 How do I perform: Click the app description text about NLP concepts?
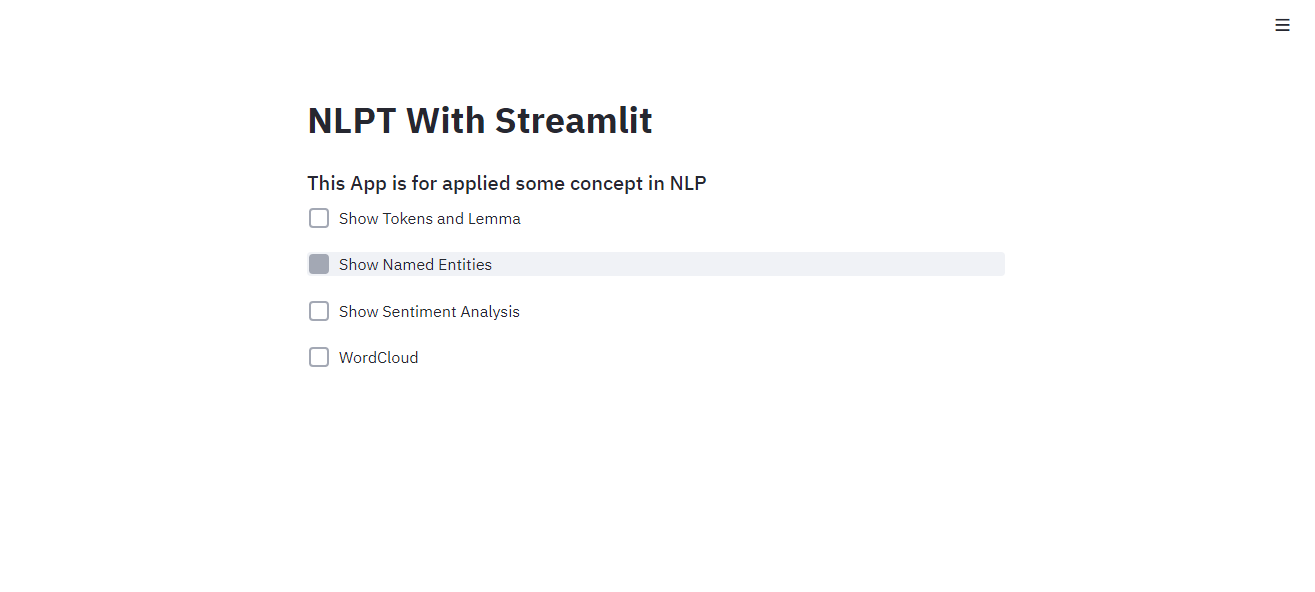click(x=507, y=183)
